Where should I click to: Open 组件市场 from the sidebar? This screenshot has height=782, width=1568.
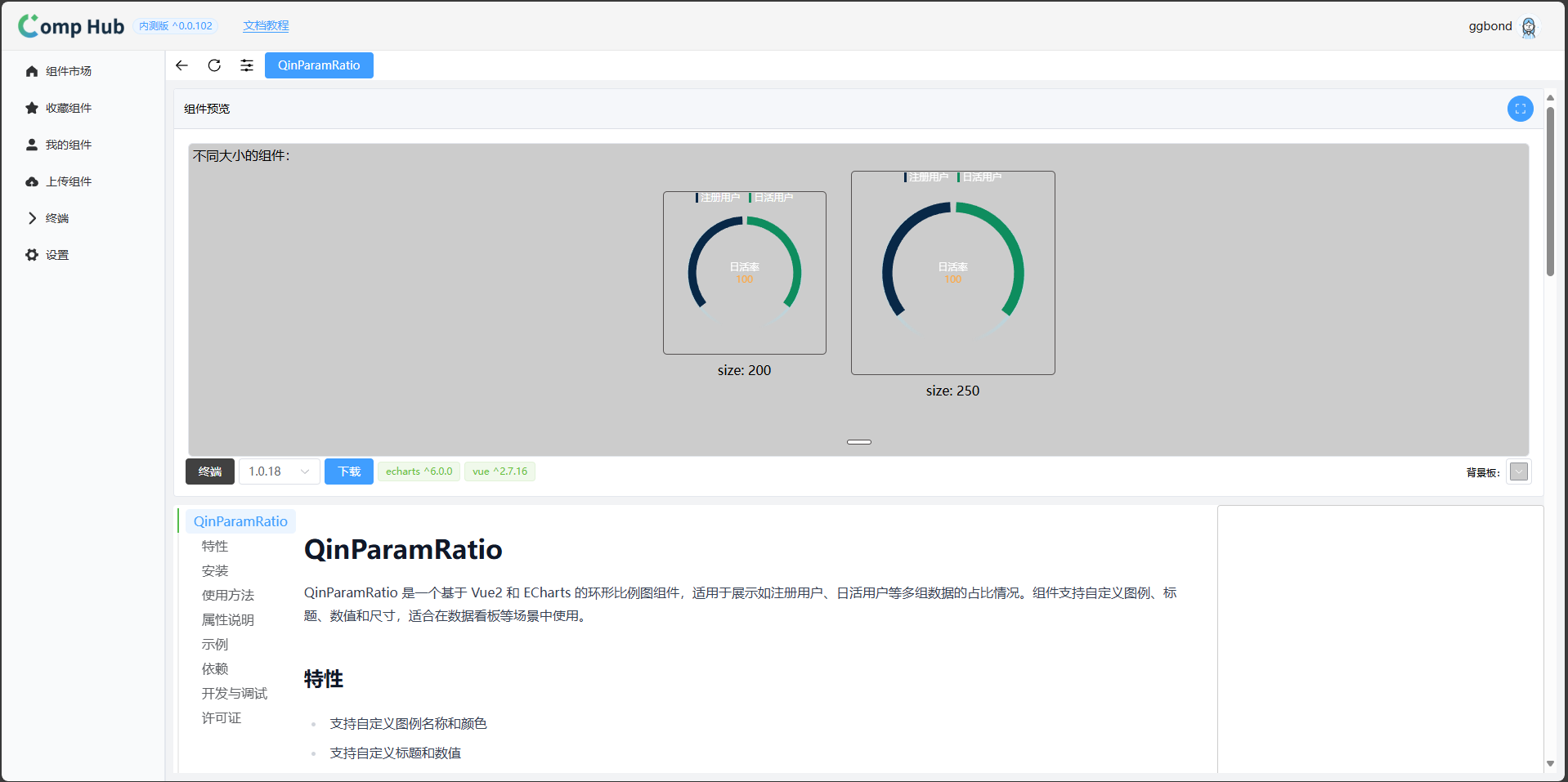[69, 72]
